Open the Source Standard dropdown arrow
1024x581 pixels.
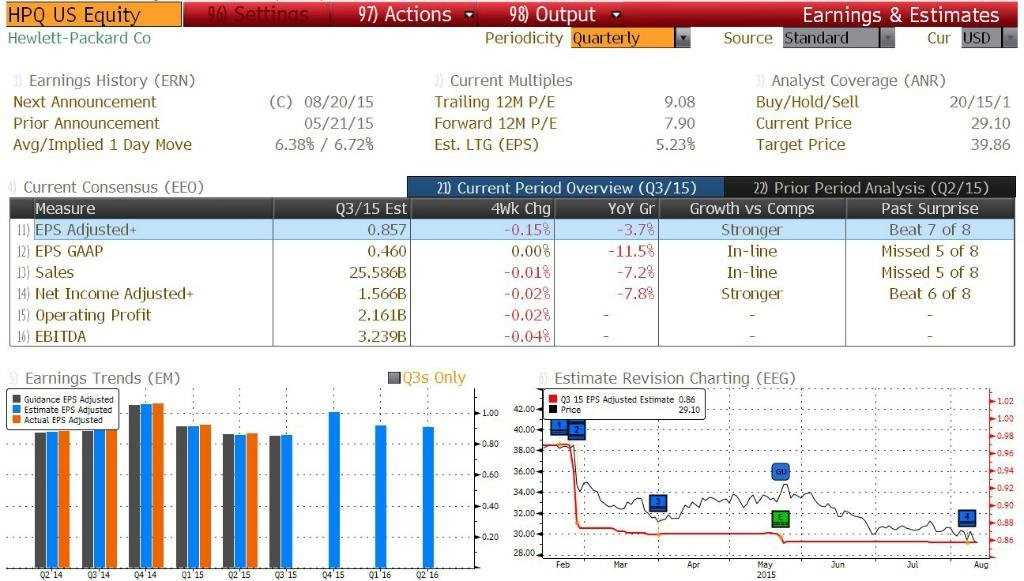[x=887, y=38]
